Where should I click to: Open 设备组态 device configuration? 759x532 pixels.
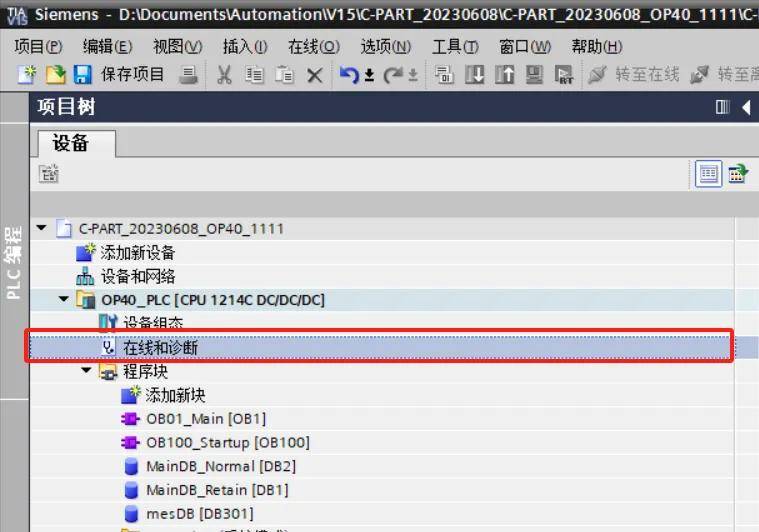click(153, 323)
